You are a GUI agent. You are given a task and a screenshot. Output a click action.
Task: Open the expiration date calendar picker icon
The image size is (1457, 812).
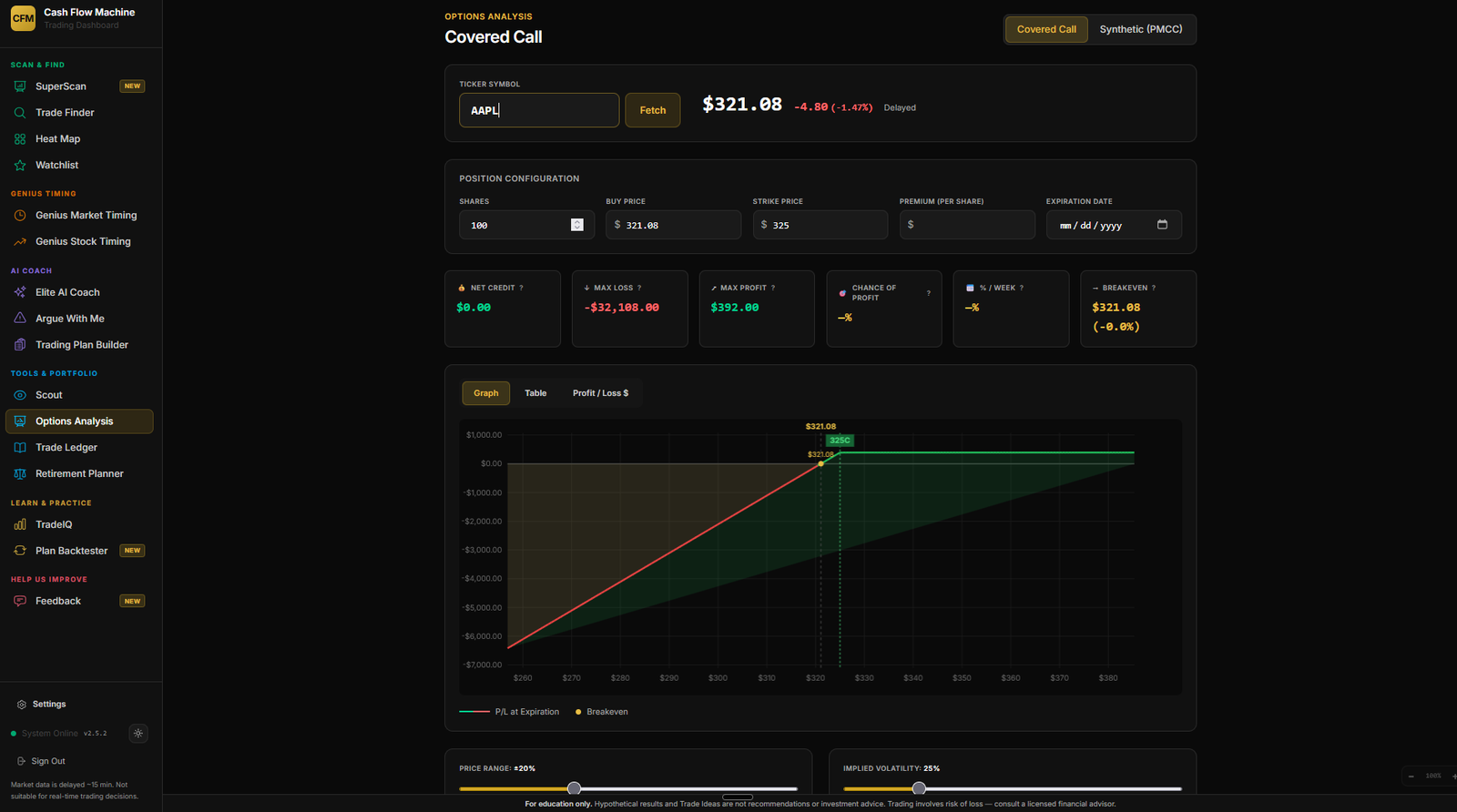pos(1162,225)
